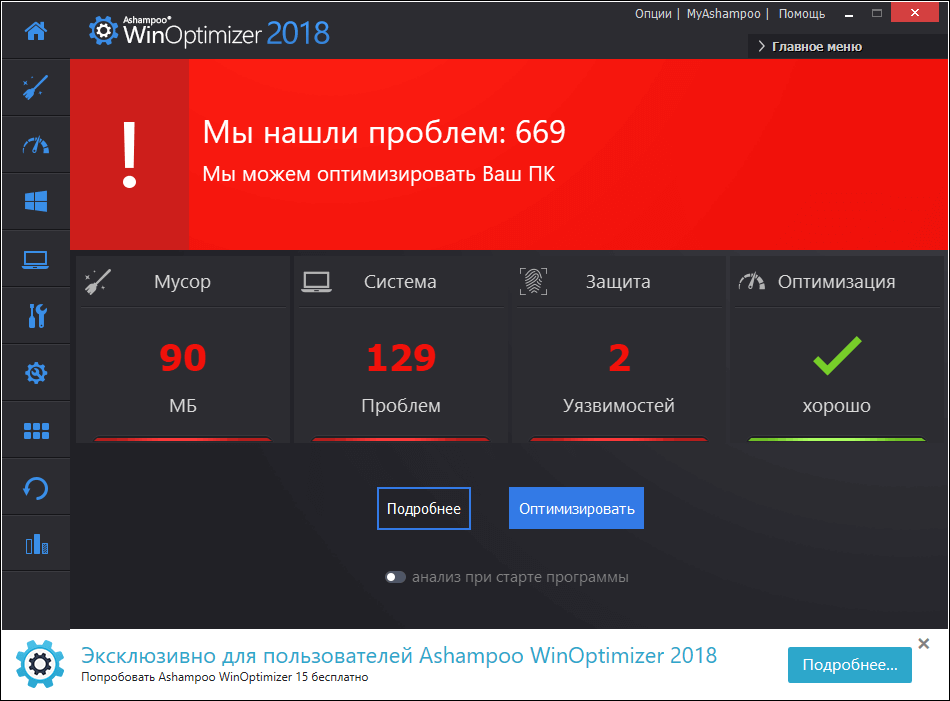950x701 pixels.
Task: Click the broom icon in the Мусор card
Action: [98, 282]
